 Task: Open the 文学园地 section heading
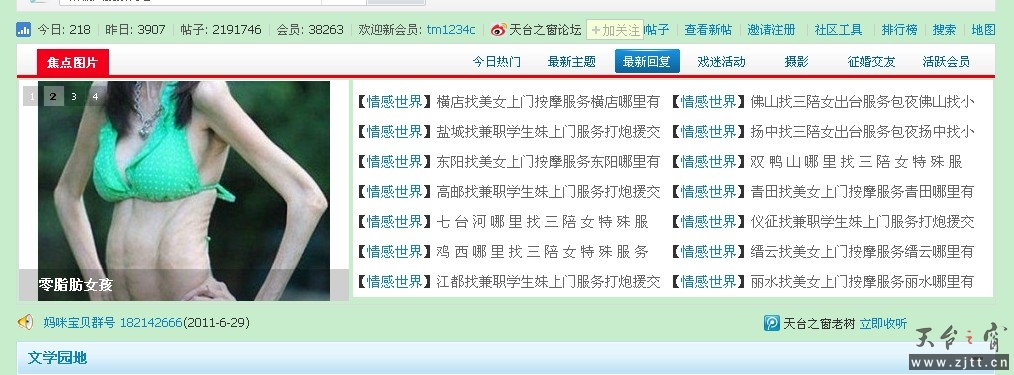(x=57, y=358)
